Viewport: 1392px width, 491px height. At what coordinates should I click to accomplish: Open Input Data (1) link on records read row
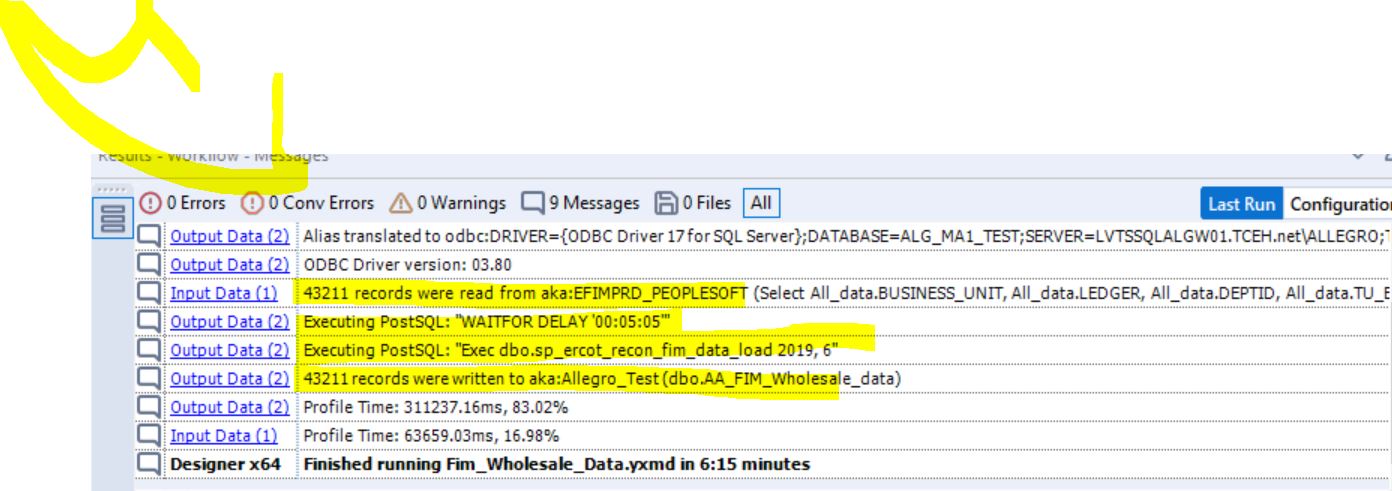click(223, 294)
